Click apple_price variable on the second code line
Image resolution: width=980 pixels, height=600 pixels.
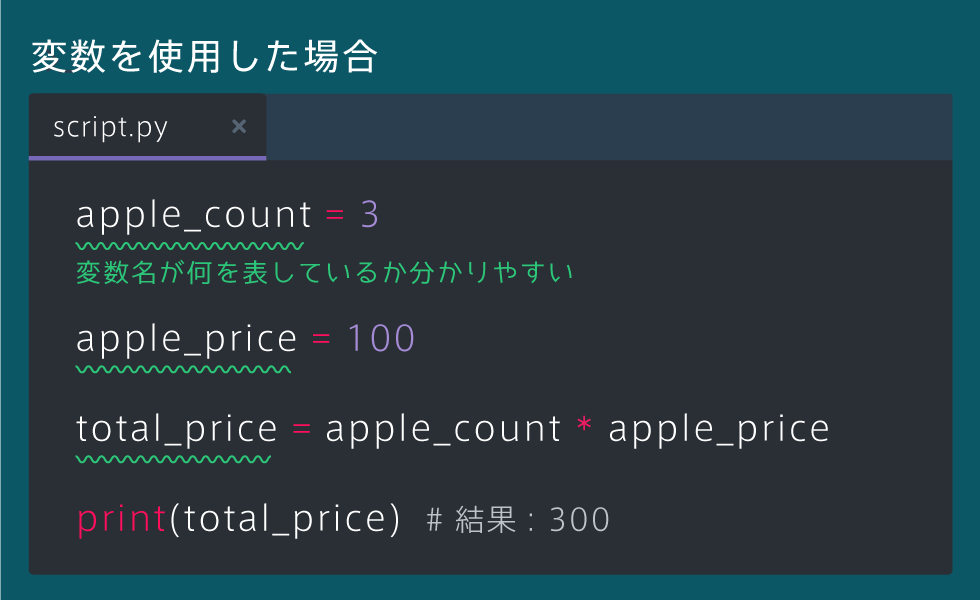186,339
